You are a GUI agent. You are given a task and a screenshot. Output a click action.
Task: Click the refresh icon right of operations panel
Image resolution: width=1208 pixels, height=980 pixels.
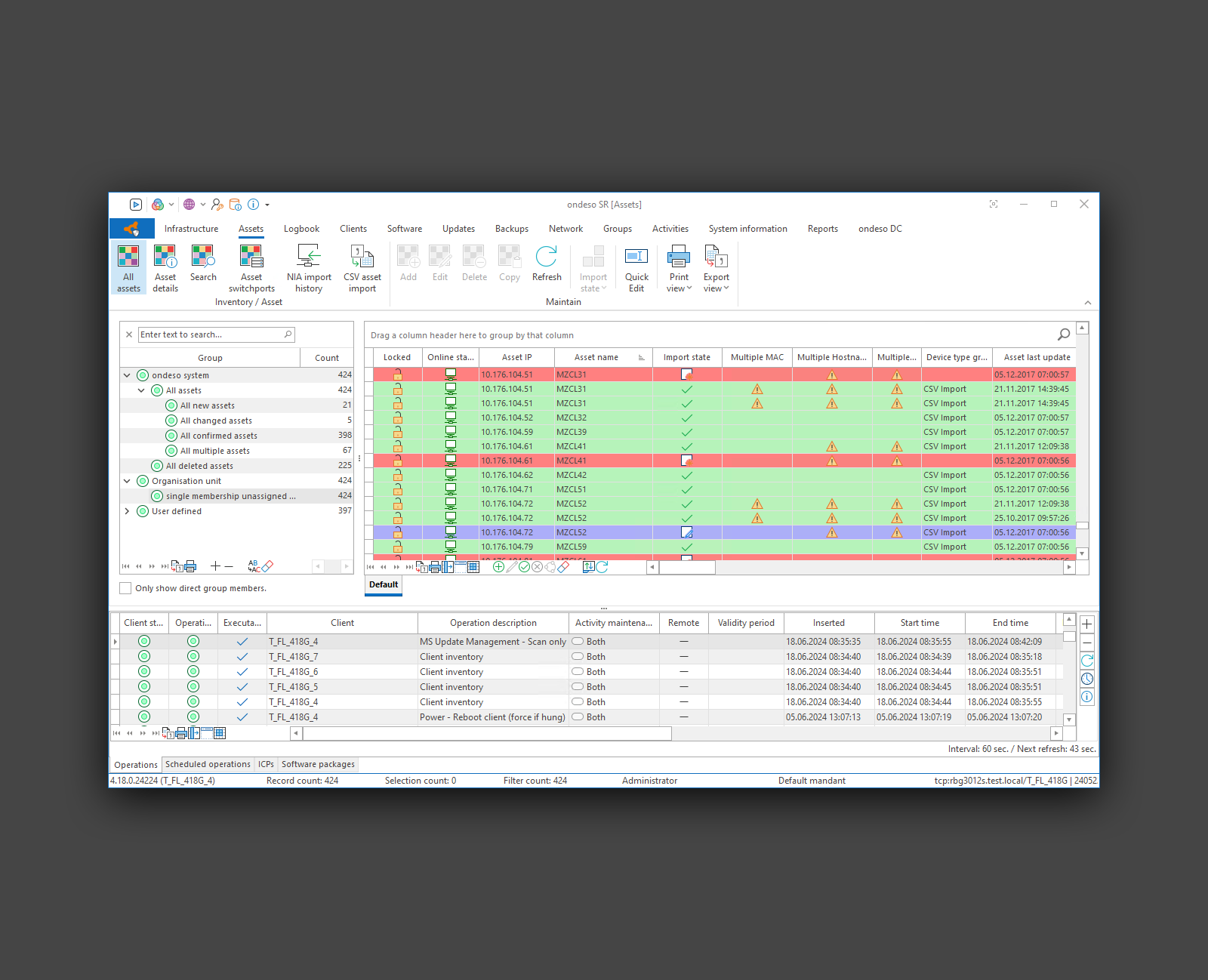point(1087,661)
